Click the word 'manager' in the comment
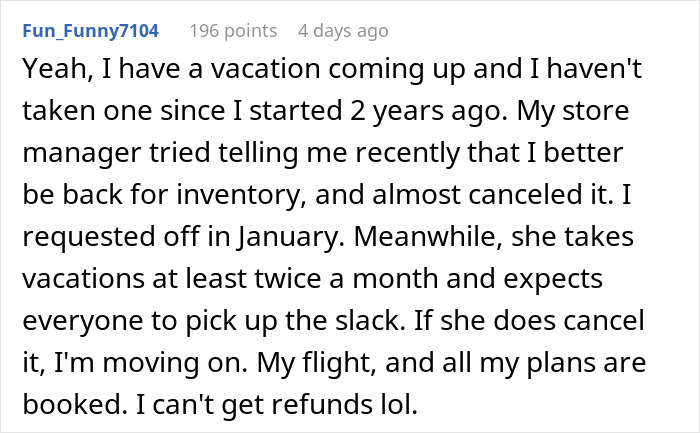 click(x=82, y=153)
